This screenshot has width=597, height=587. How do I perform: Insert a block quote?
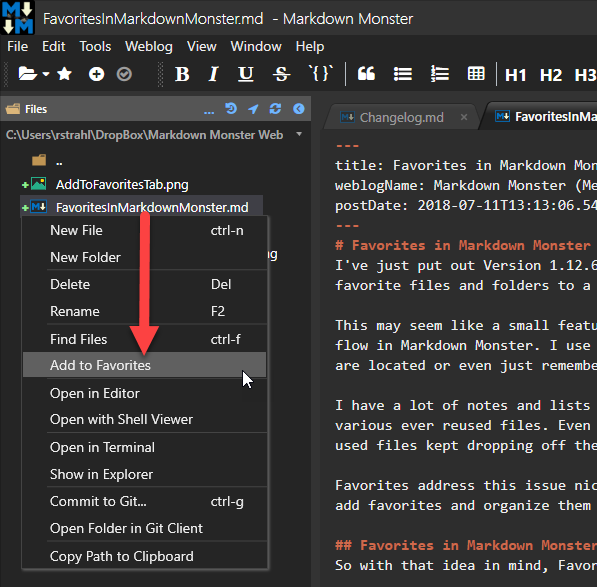click(366, 73)
